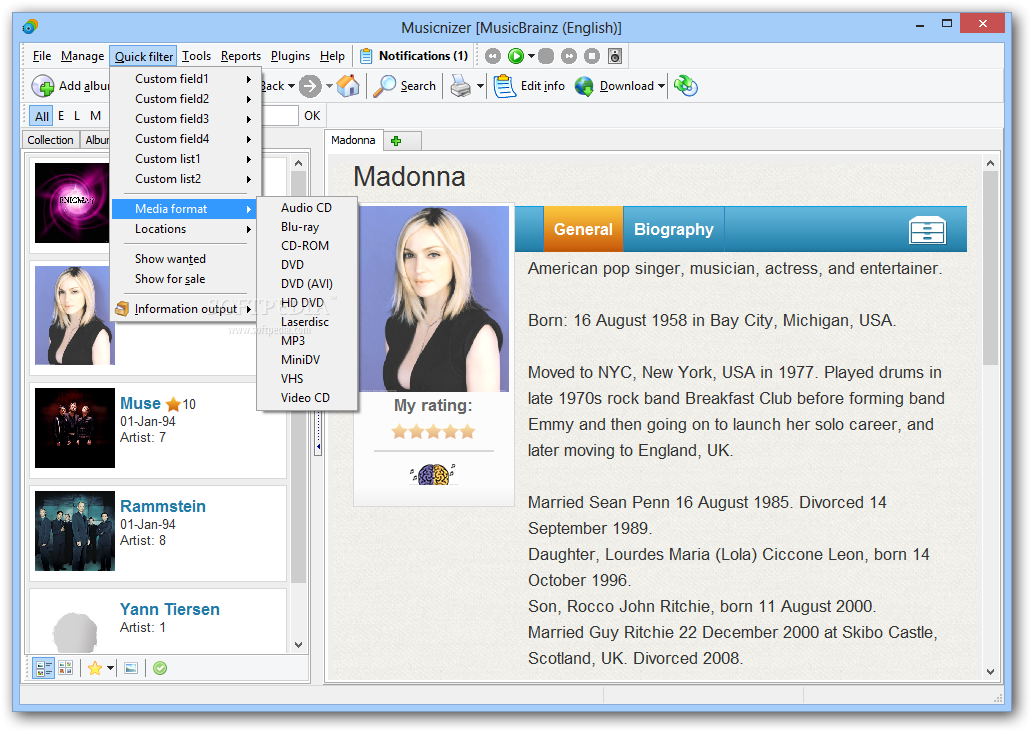Go to the Home page icon
The height and width of the screenshot is (732, 1032).
click(348, 86)
